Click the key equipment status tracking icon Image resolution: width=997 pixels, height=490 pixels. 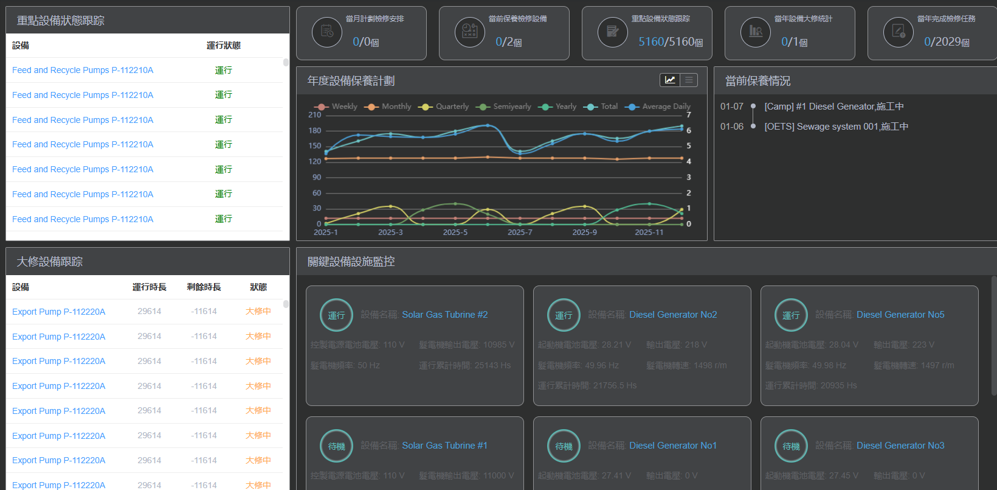612,32
